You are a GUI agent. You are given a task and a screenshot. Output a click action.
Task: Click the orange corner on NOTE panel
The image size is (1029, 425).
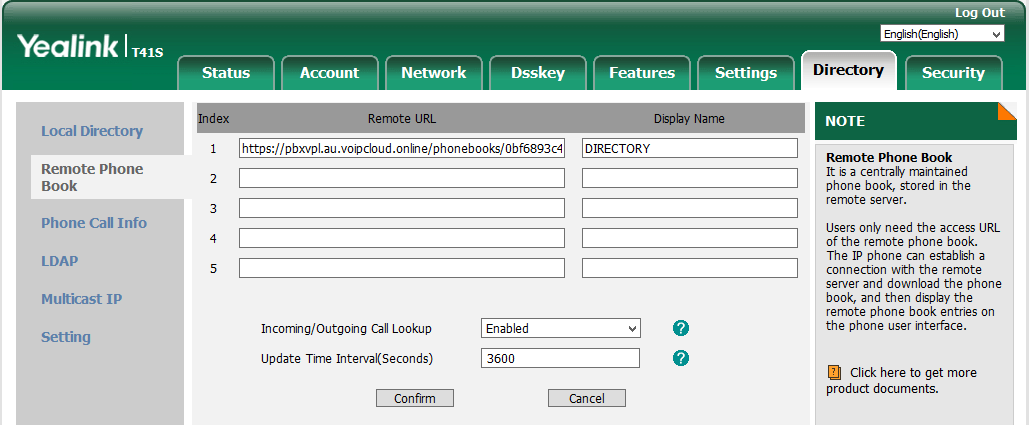tap(1007, 111)
